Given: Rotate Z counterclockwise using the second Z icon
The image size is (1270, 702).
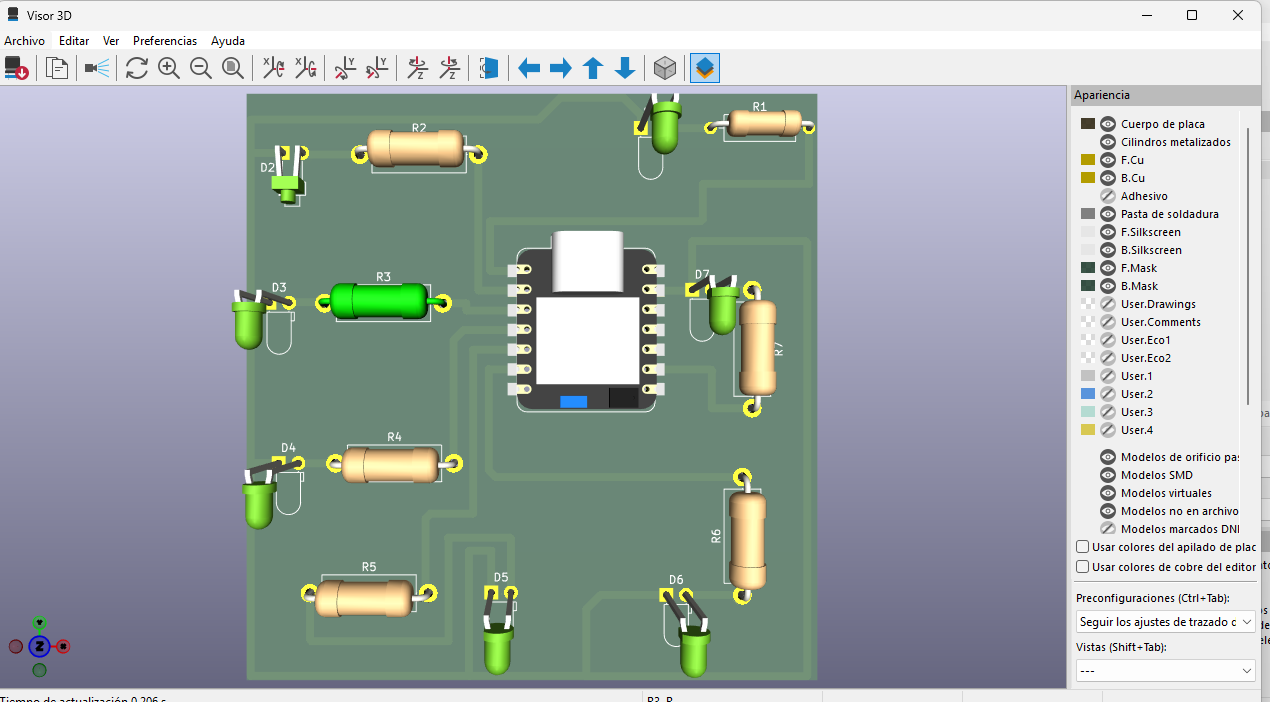Looking at the screenshot, I should pos(449,68).
